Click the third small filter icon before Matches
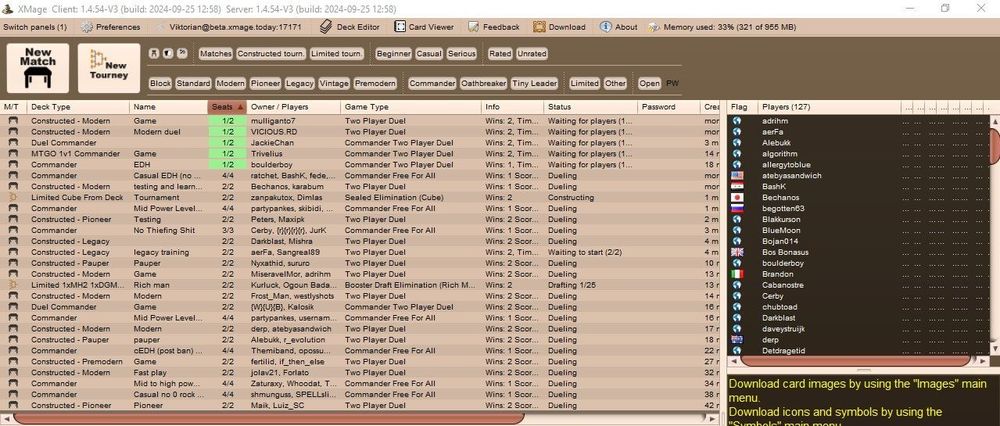Viewport: 1000px width, 426px height. coord(182,54)
